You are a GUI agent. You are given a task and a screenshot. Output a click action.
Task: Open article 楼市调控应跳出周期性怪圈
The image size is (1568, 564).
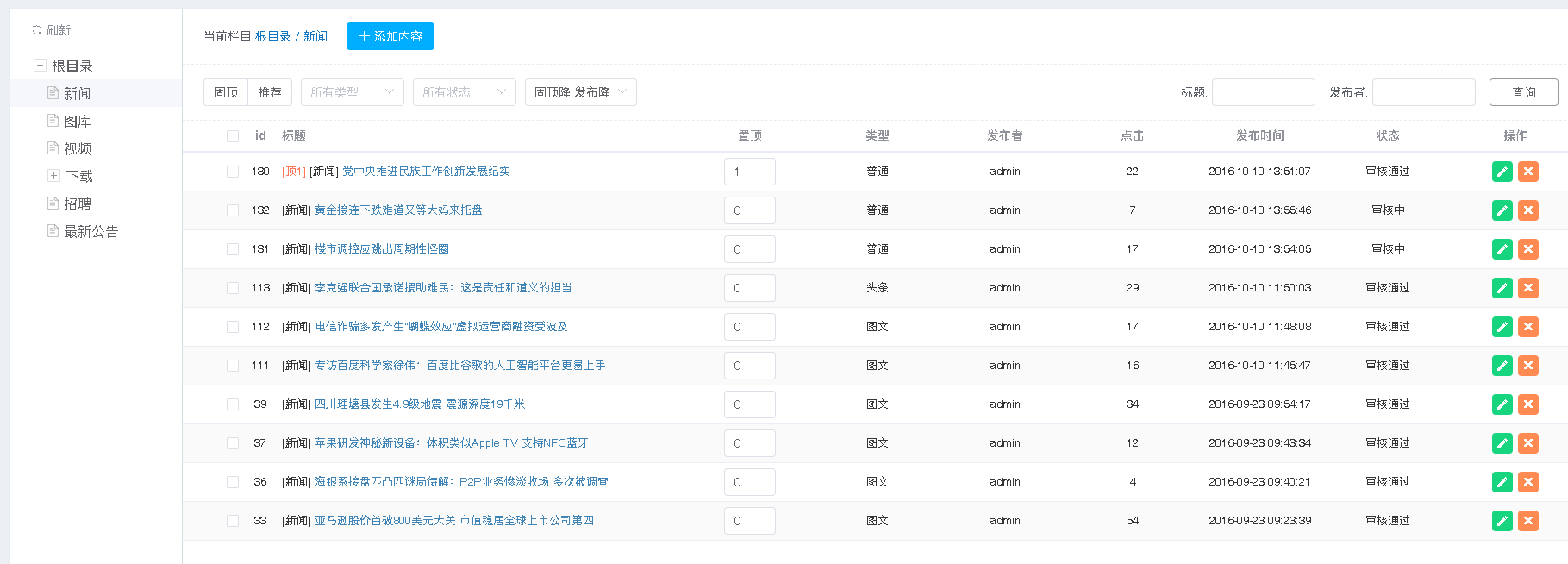[382, 249]
